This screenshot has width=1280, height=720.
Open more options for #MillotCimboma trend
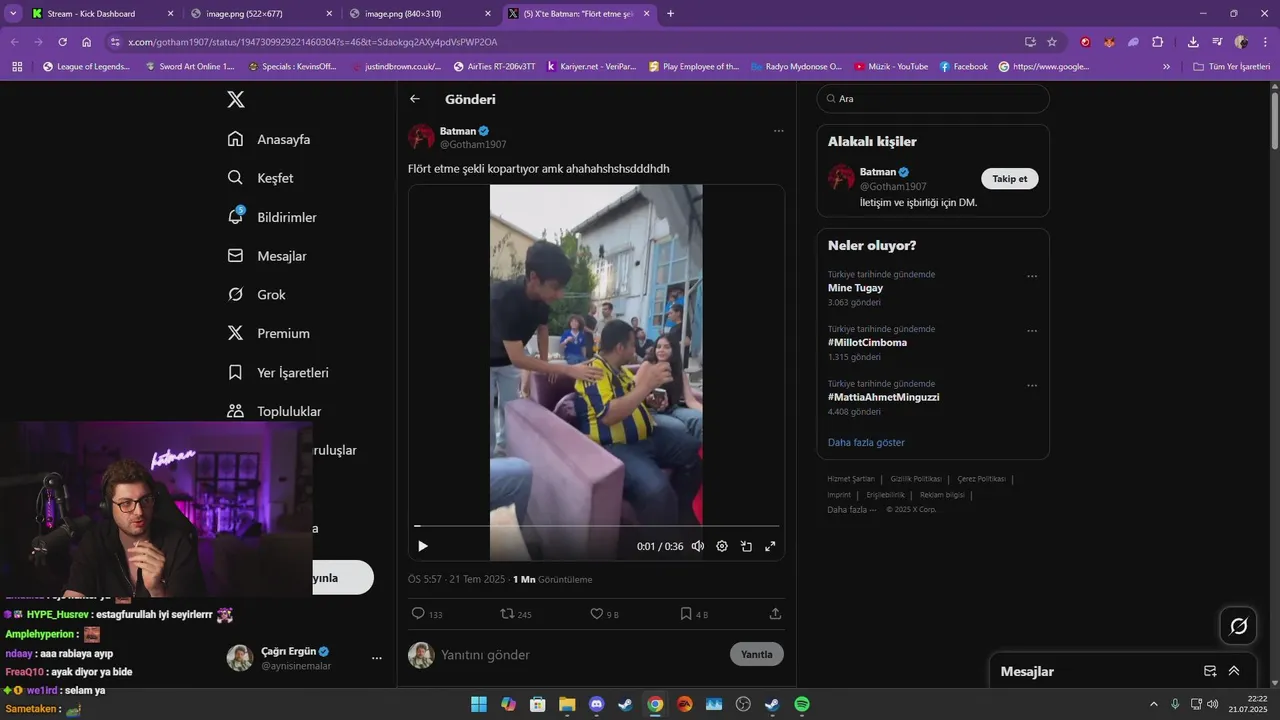1032,331
